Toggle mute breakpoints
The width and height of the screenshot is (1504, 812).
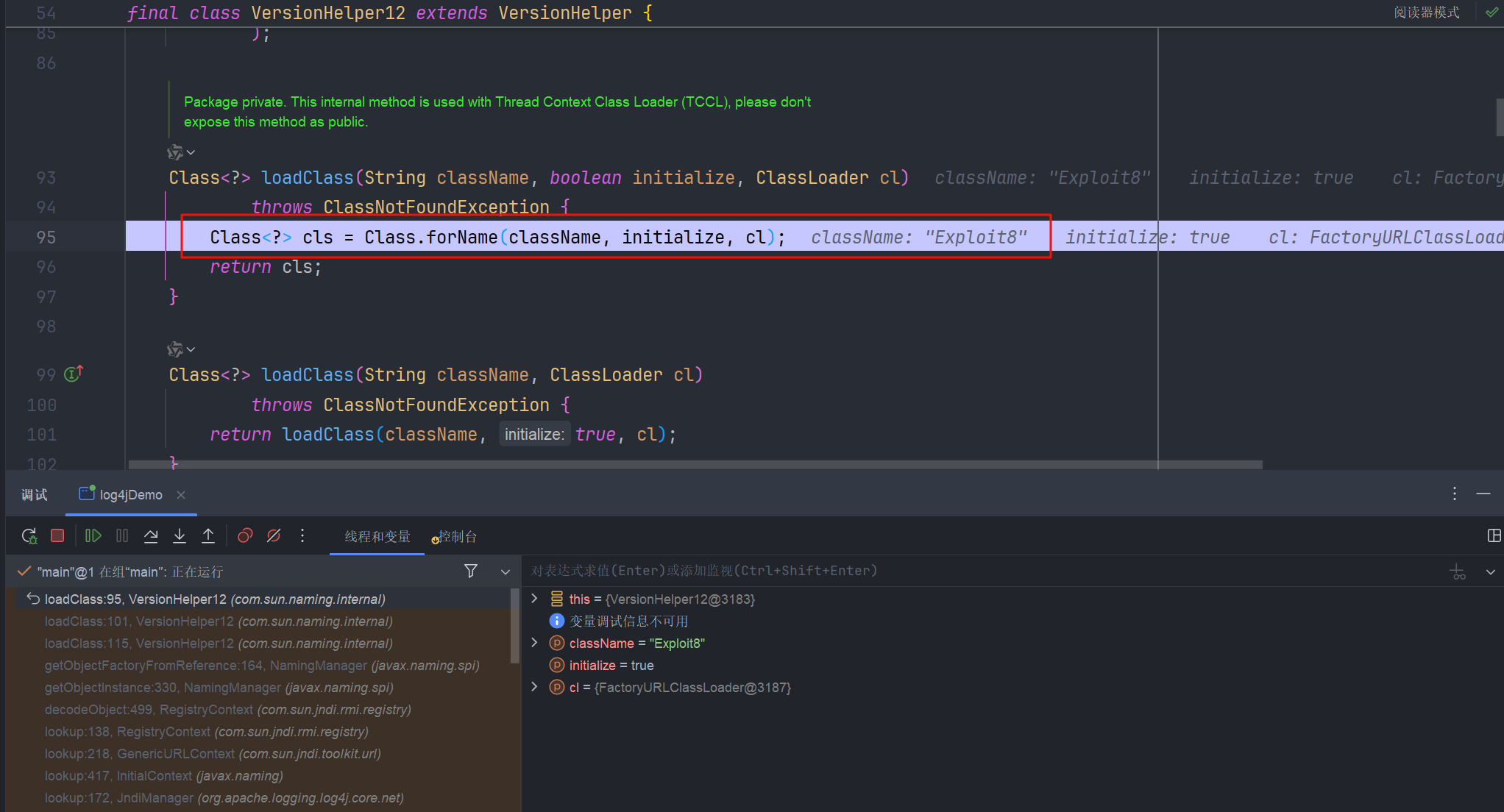tap(274, 536)
